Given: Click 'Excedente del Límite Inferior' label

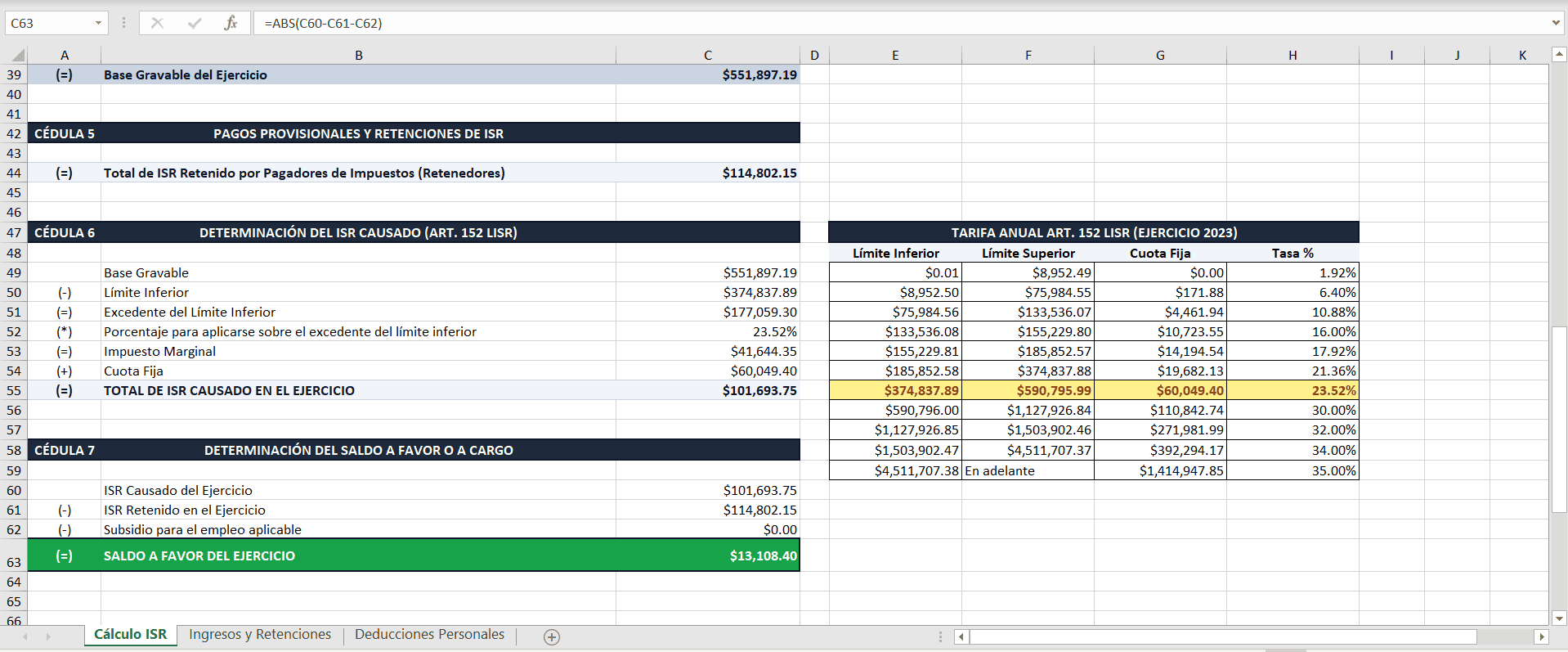Looking at the screenshot, I should (190, 312).
